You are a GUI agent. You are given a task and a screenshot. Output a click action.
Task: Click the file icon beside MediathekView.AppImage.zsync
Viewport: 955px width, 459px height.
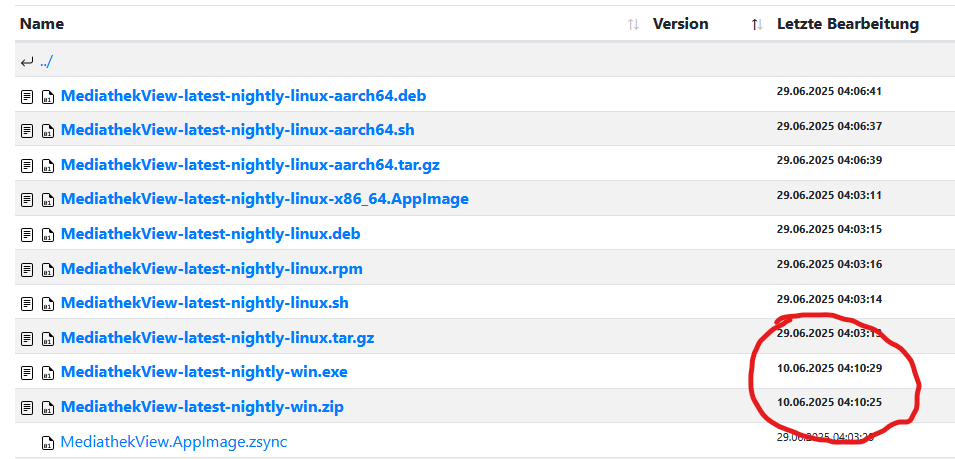point(47,443)
